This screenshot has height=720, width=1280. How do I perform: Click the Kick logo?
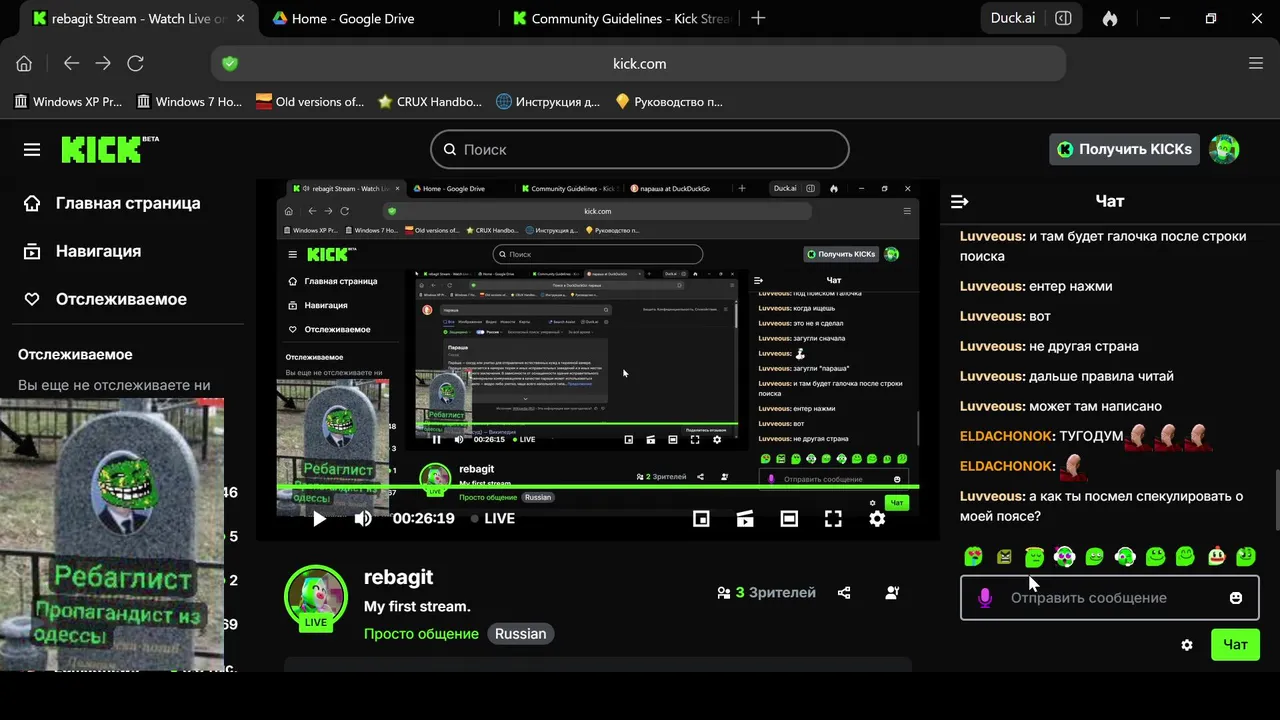110,149
